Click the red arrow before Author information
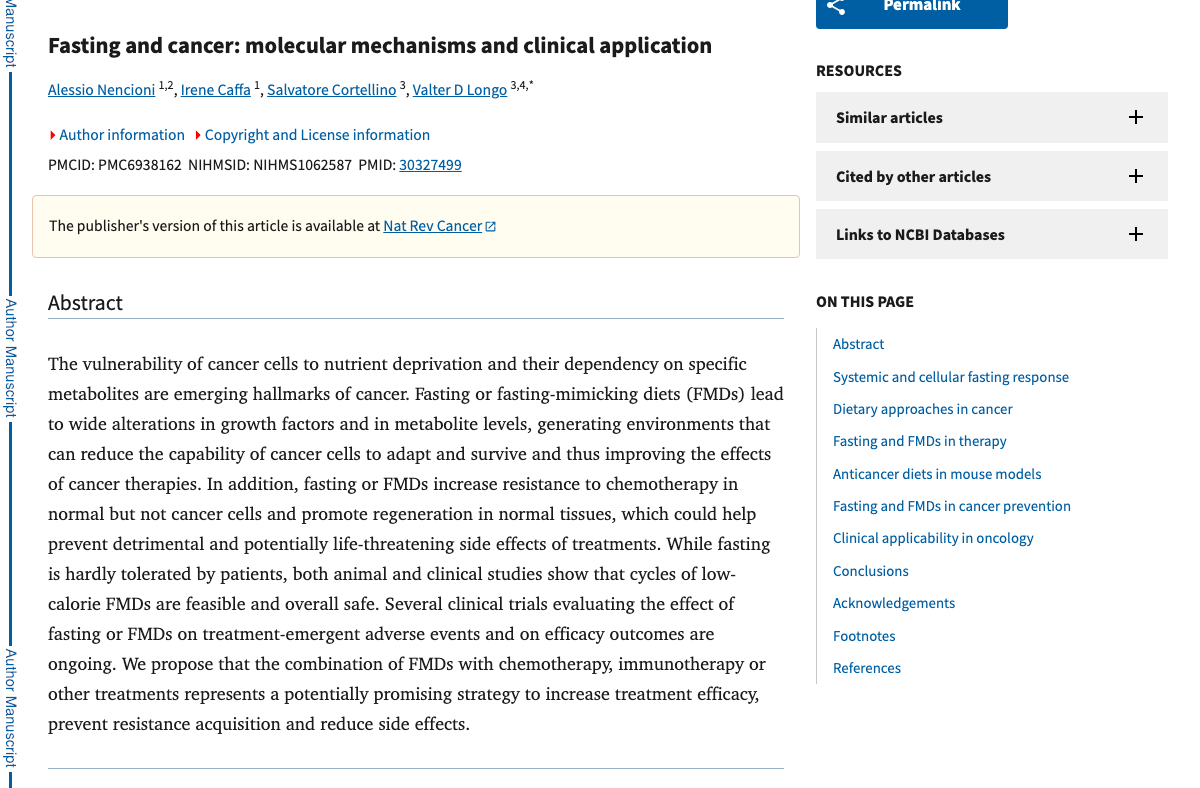Screen dimensions: 1200x788 click(x=52, y=134)
